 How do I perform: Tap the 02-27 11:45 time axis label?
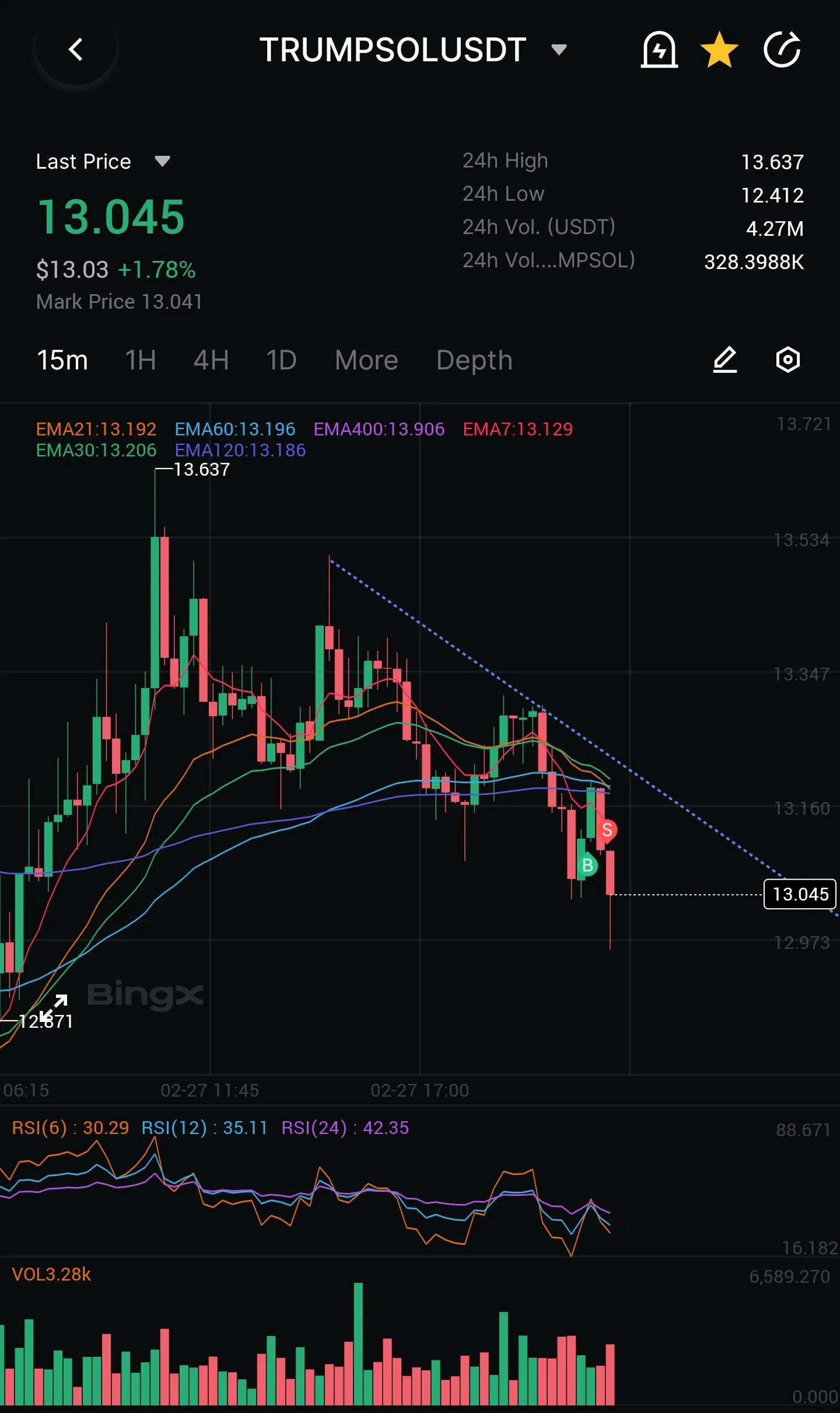point(210,1090)
